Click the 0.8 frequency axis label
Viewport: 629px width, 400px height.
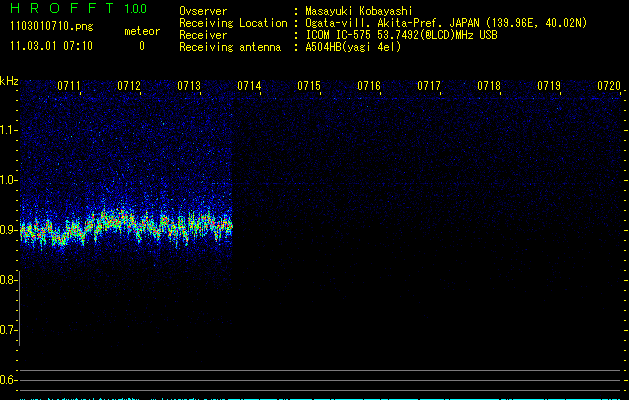pos(8,280)
